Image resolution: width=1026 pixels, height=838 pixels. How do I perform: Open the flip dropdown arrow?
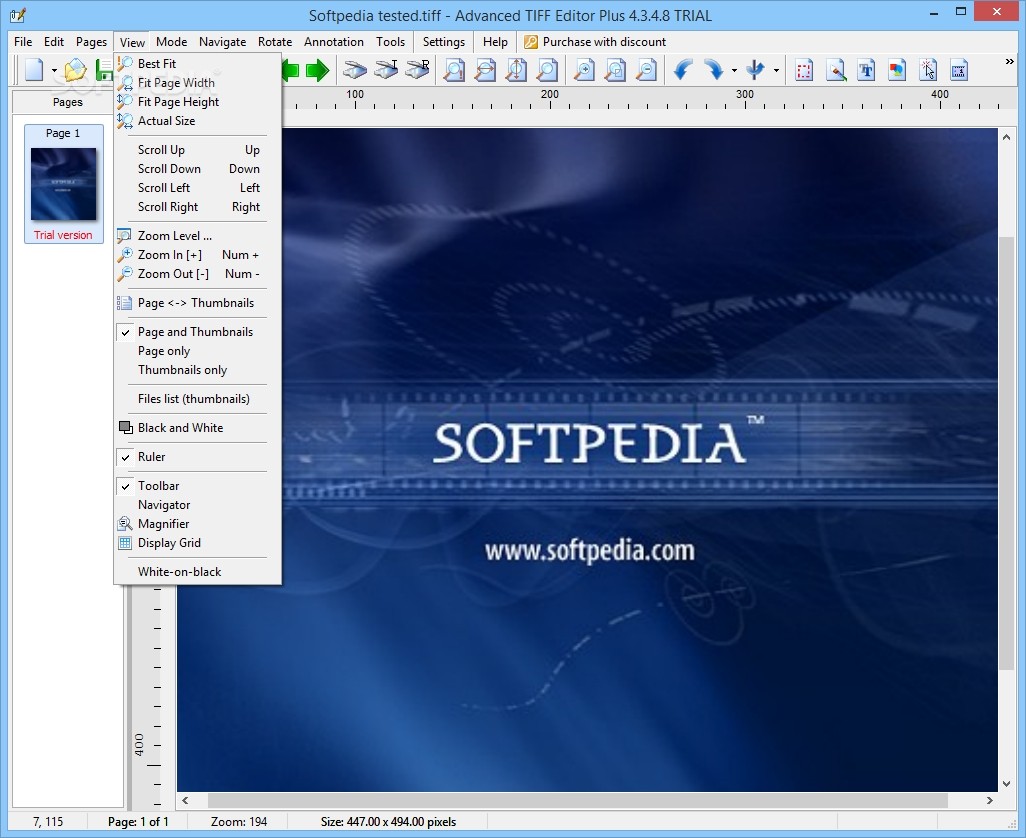pos(776,70)
